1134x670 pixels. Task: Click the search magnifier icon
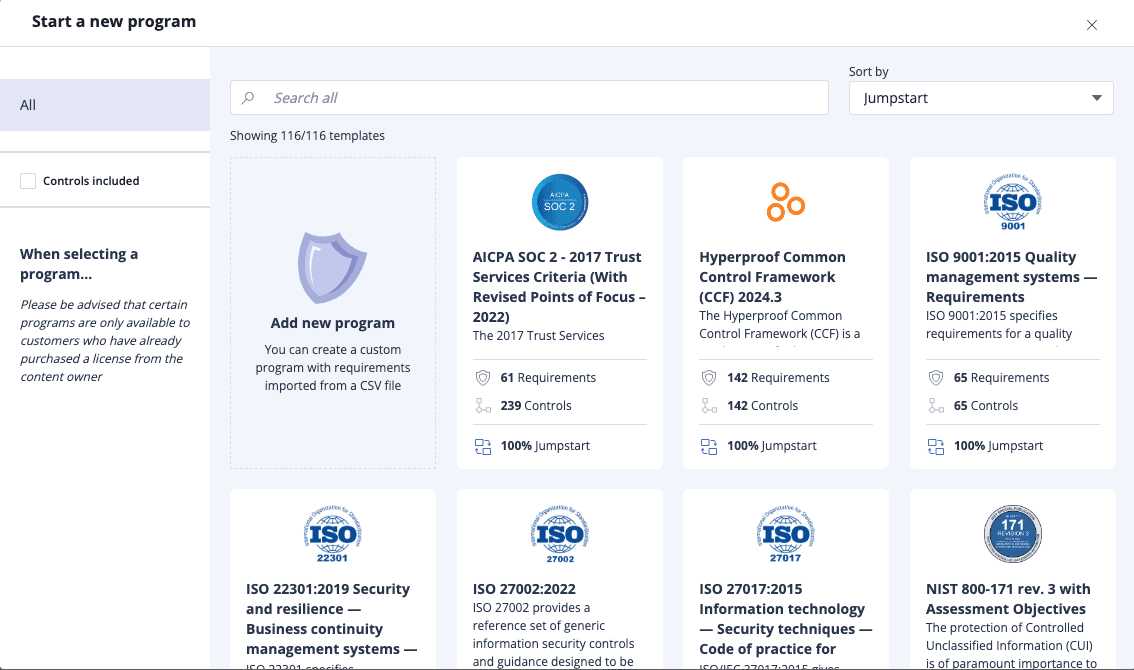pyautogui.click(x=247, y=97)
